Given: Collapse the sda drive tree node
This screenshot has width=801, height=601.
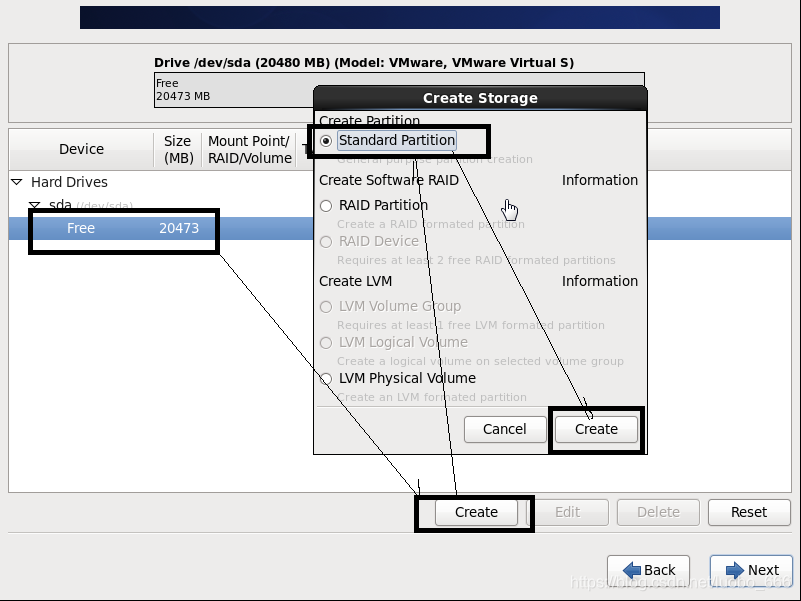Looking at the screenshot, I should [35, 205].
